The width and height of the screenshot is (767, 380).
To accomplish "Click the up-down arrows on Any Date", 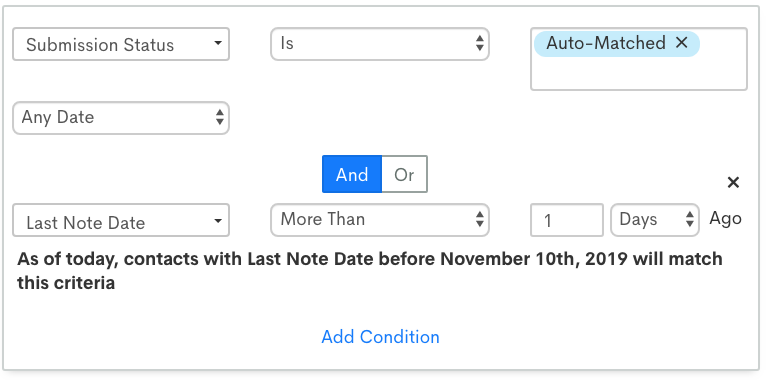I will click(x=220, y=117).
